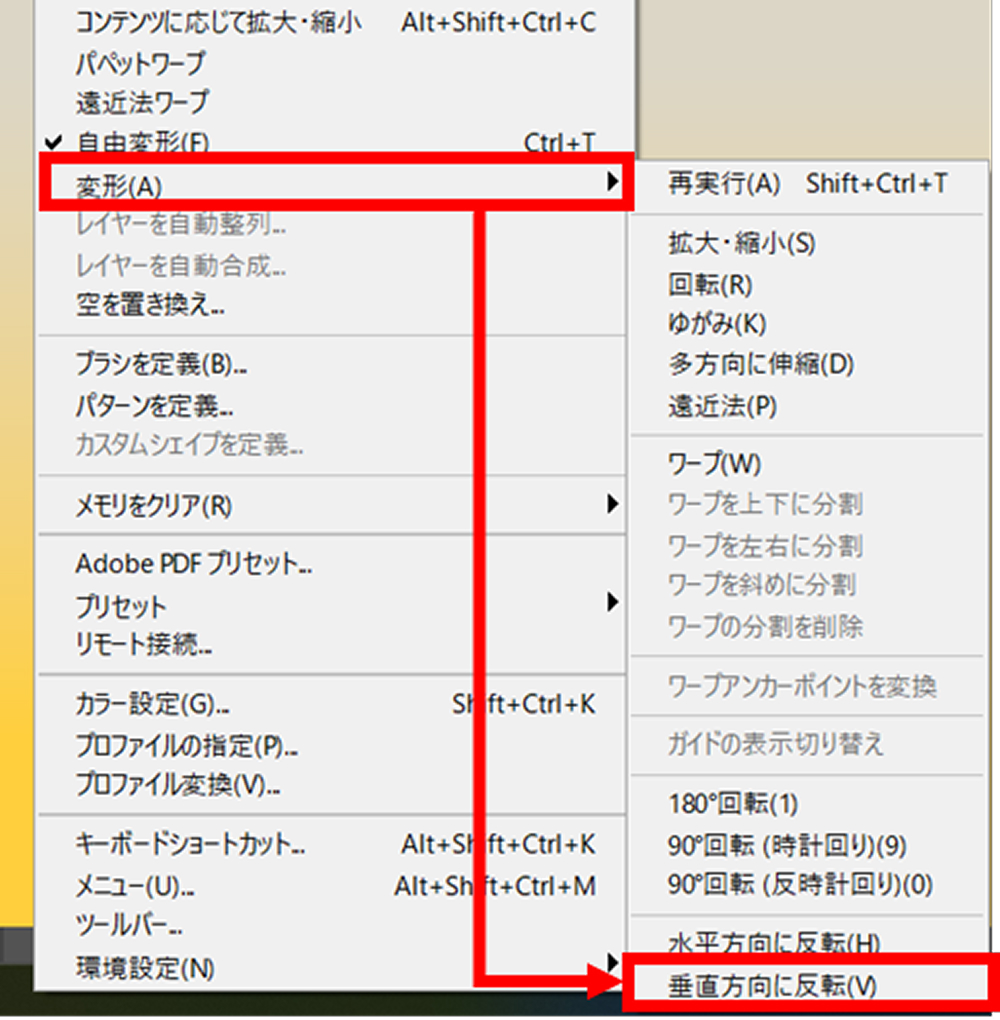Choose 水平方向に反転(H) in the transform submenu
The height and width of the screenshot is (1020, 1000).
(773, 942)
